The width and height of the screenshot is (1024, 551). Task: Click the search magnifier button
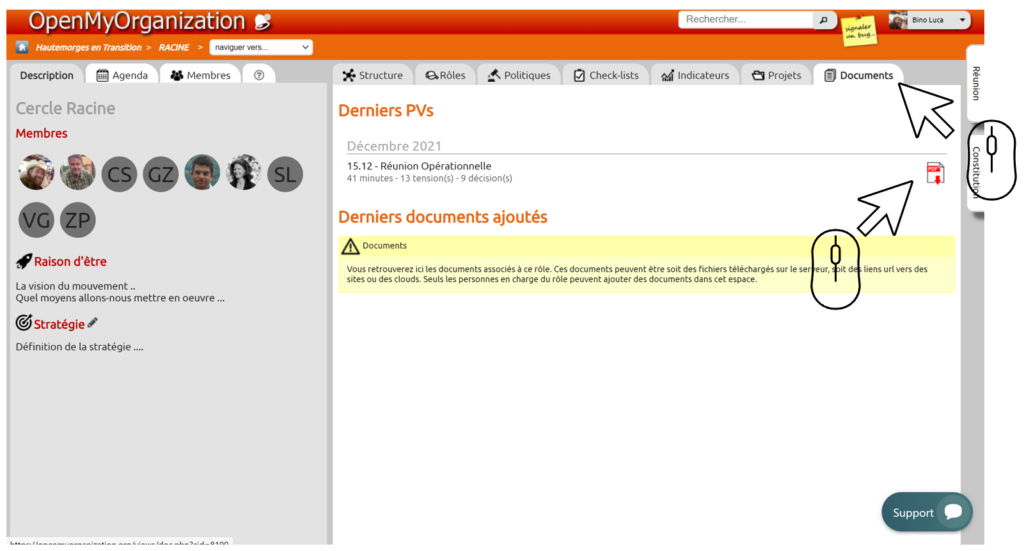pyautogui.click(x=824, y=20)
